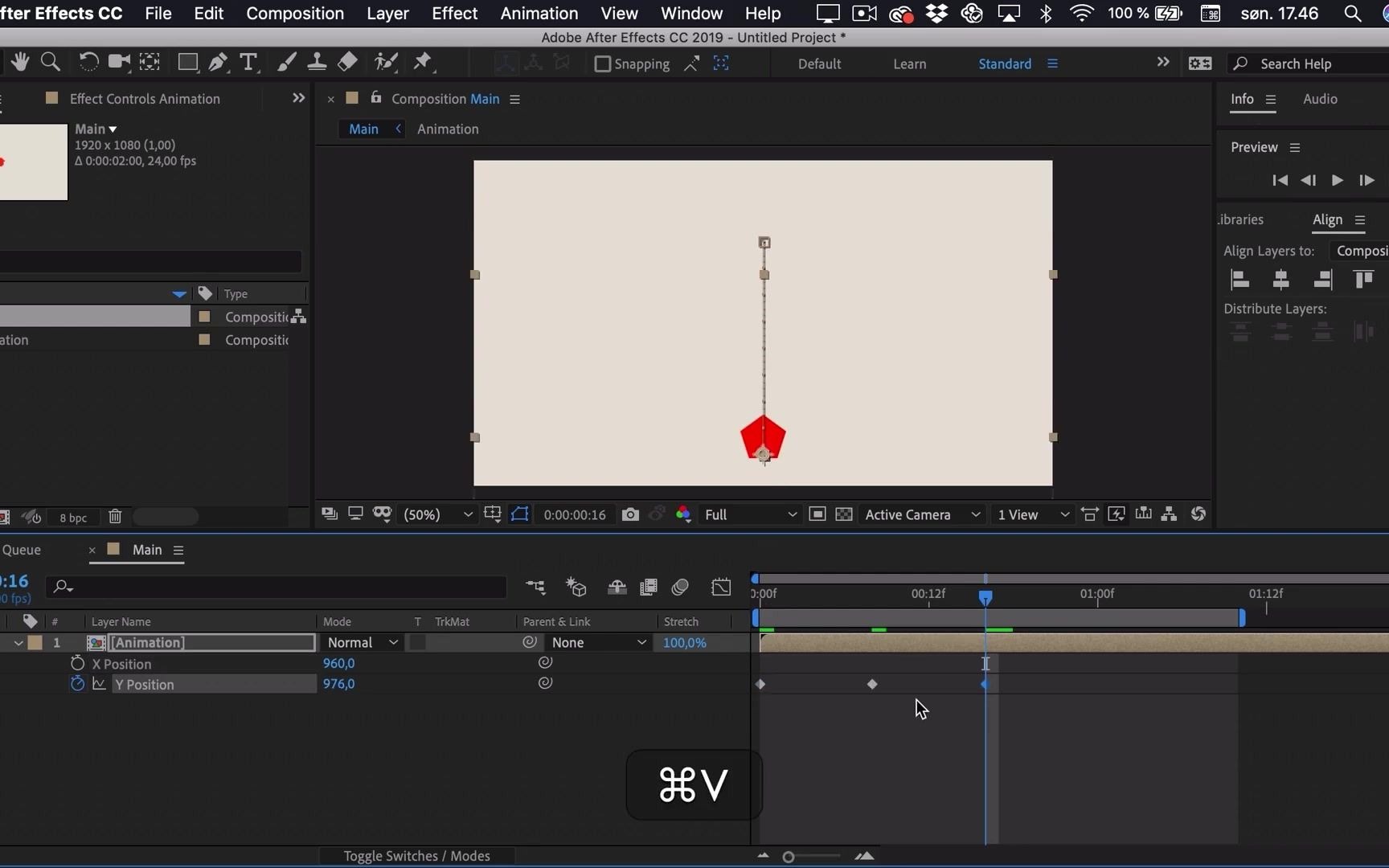Screen dimensions: 1389x868
Task: Open choose grid and guide options
Action: coord(493,514)
